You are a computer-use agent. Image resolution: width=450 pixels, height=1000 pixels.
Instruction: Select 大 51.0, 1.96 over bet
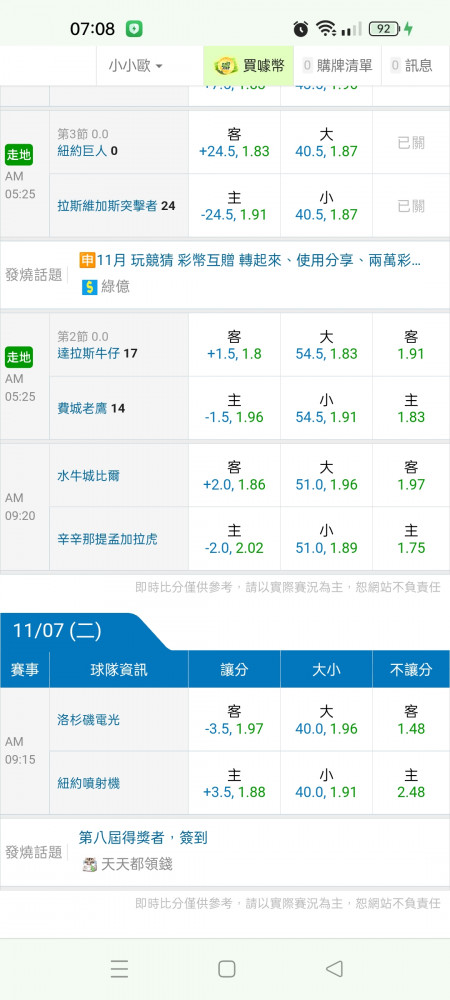pyautogui.click(x=326, y=476)
